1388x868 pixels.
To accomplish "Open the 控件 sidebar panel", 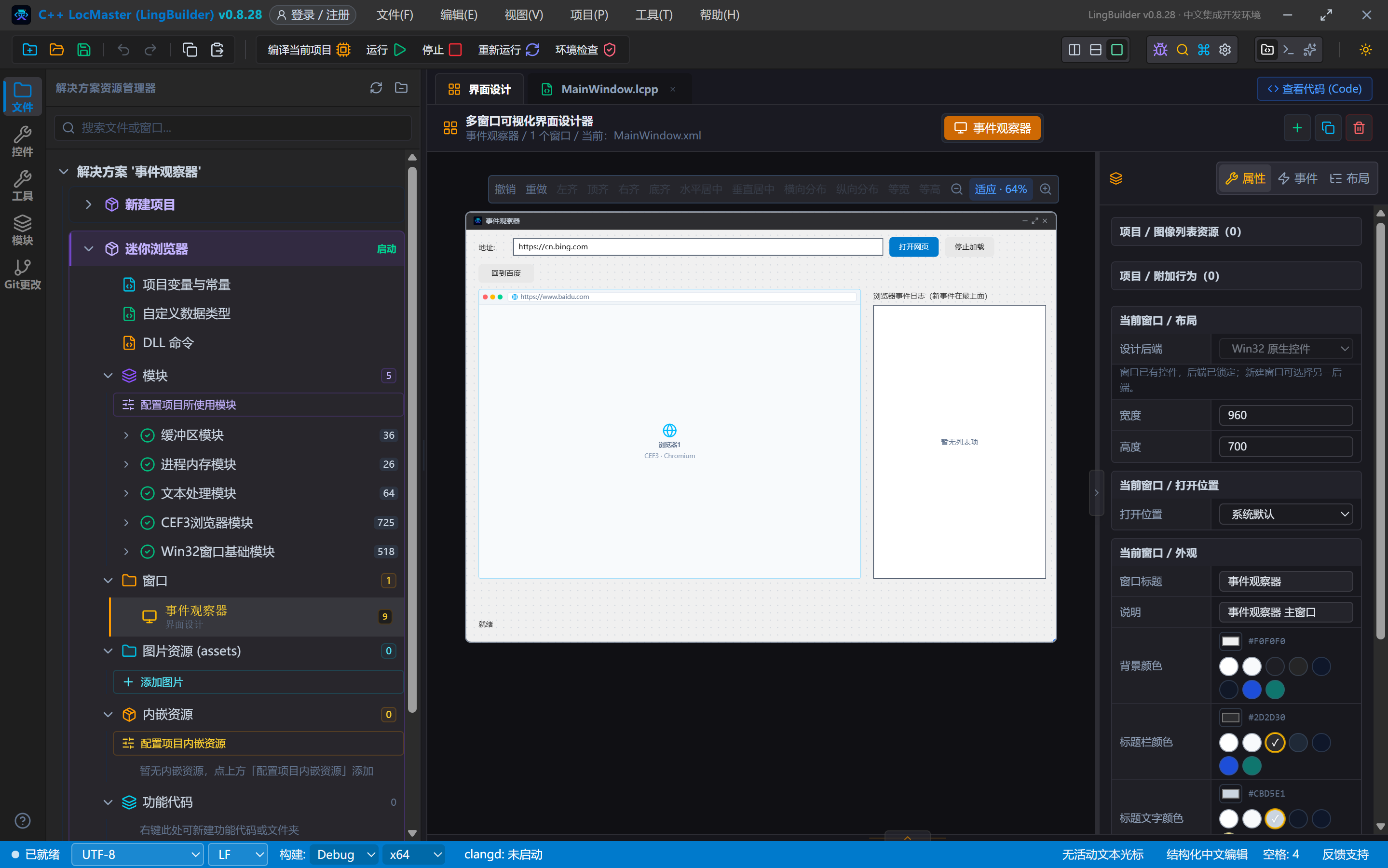I will pos(22,141).
